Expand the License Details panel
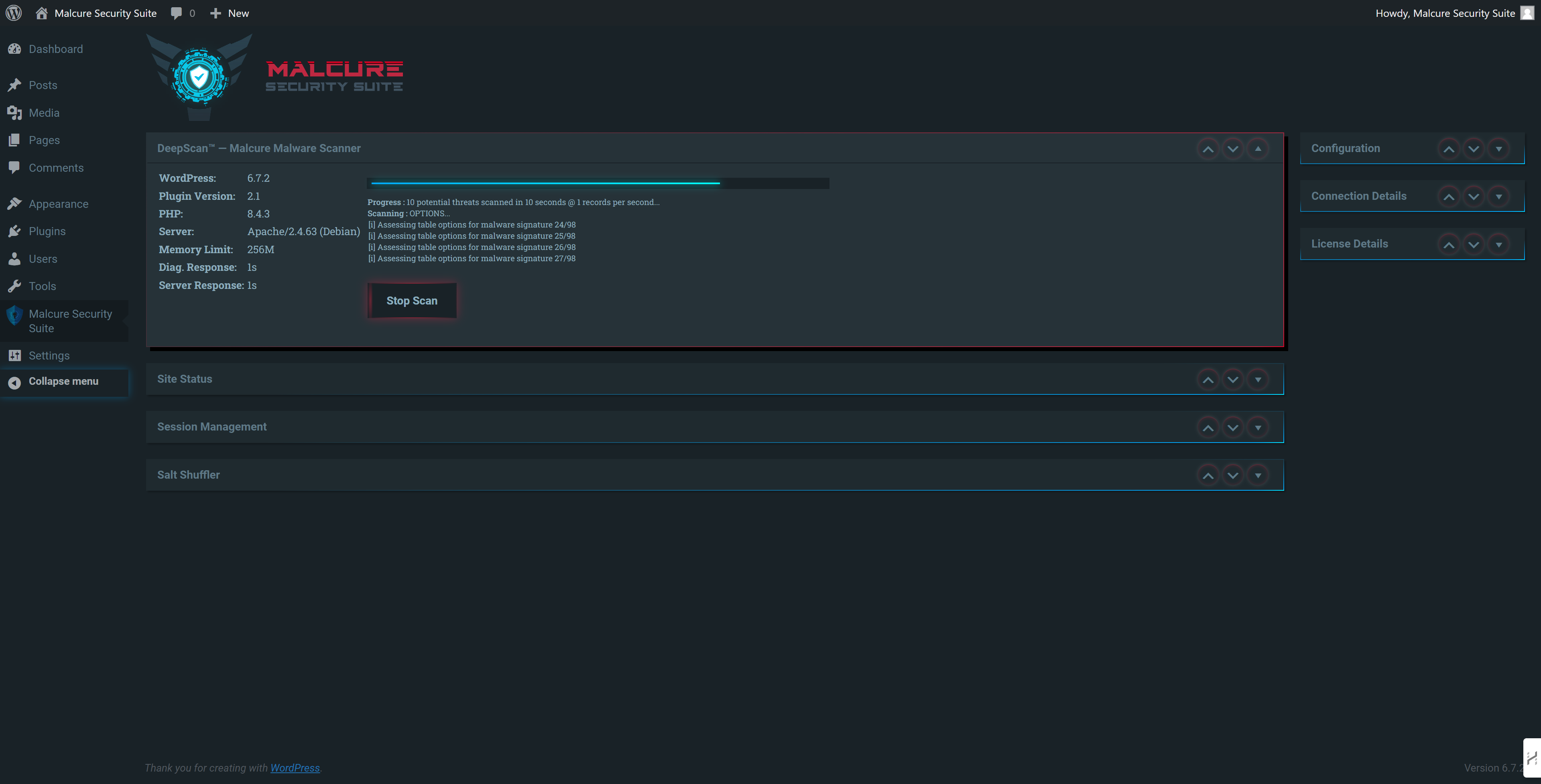 [1498, 245]
